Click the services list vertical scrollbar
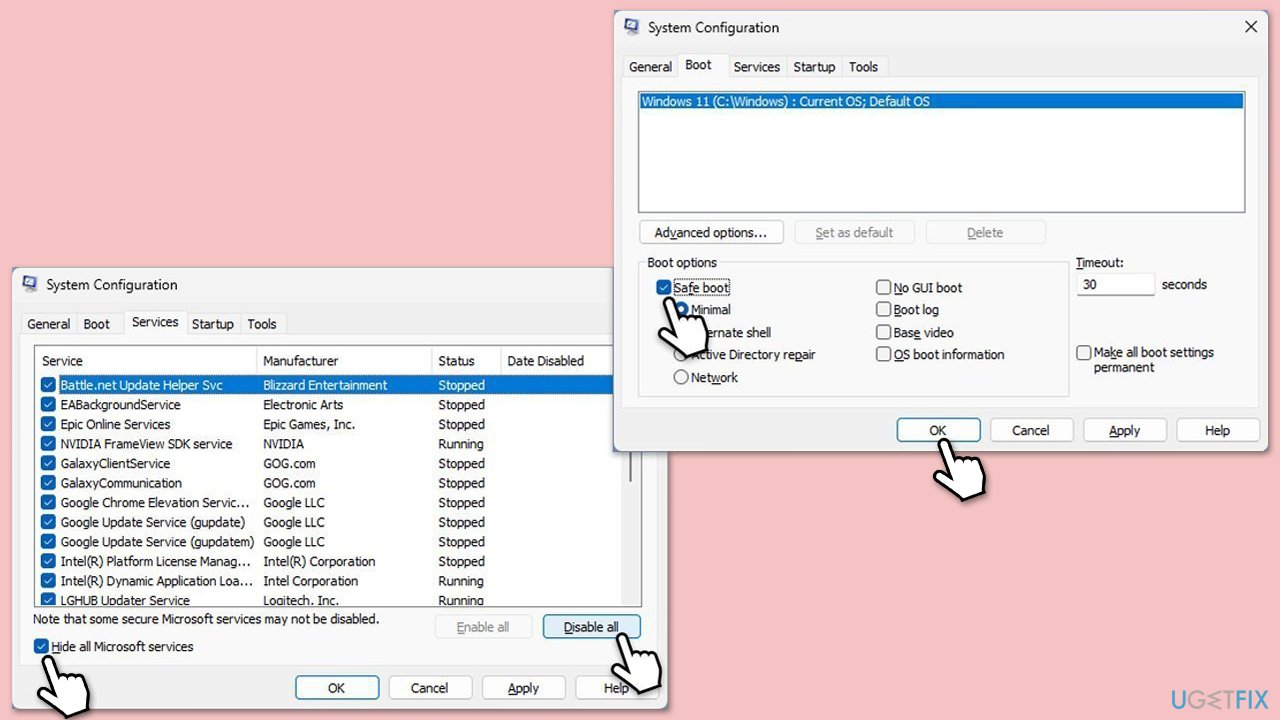Screen dimensions: 1280x720 [x=630, y=470]
